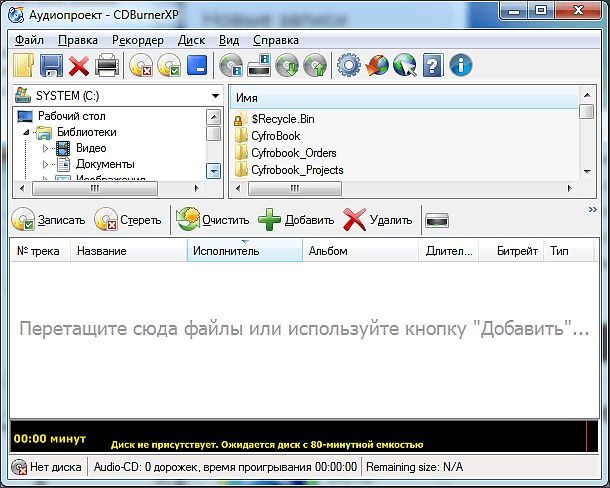
Task: Open the SYSTEM (C:) drive dropdown
Action: pyautogui.click(x=215, y=96)
